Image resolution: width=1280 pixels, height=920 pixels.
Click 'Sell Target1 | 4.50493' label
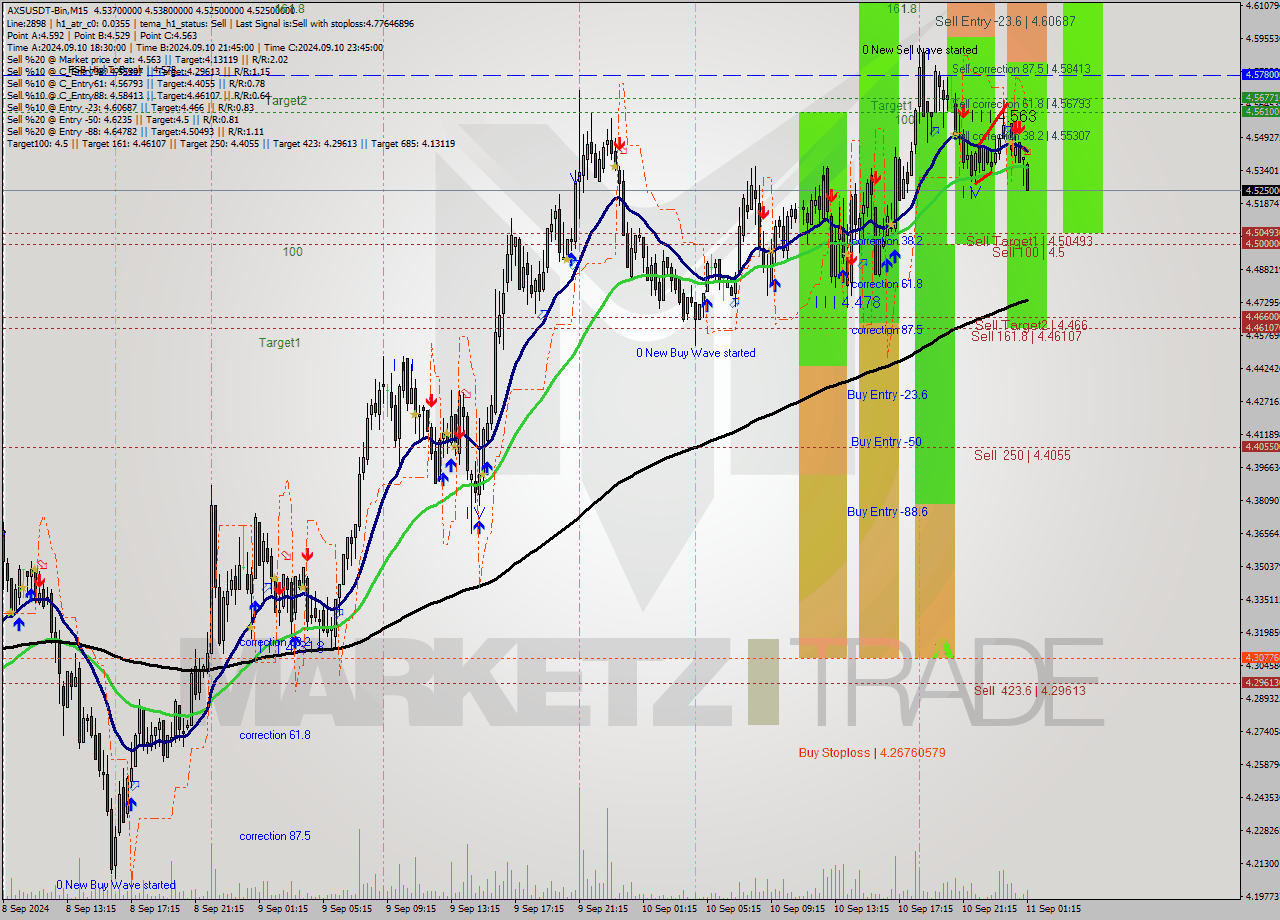1029,241
